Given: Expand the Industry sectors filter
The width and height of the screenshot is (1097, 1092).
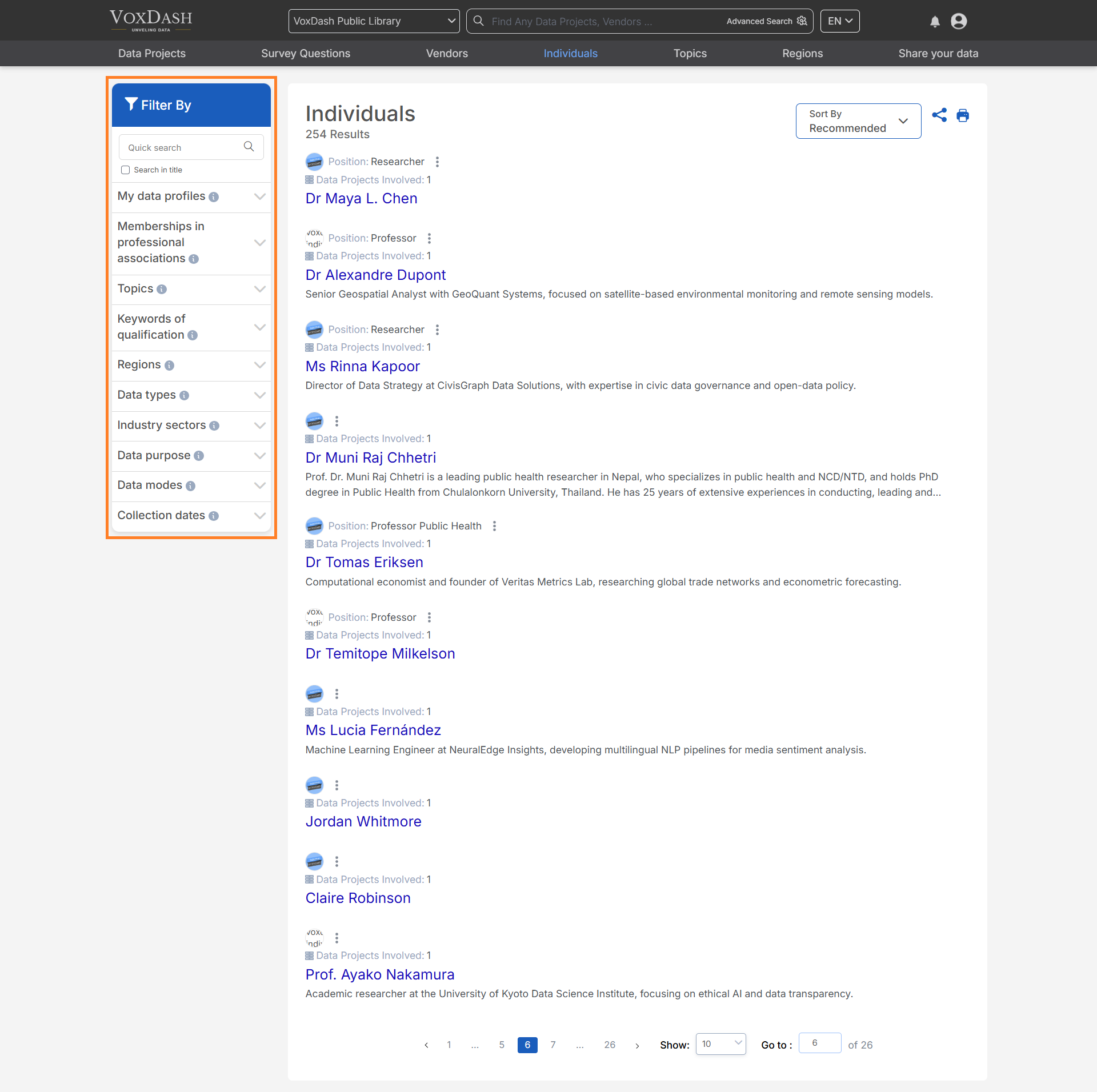Looking at the screenshot, I should 259,425.
